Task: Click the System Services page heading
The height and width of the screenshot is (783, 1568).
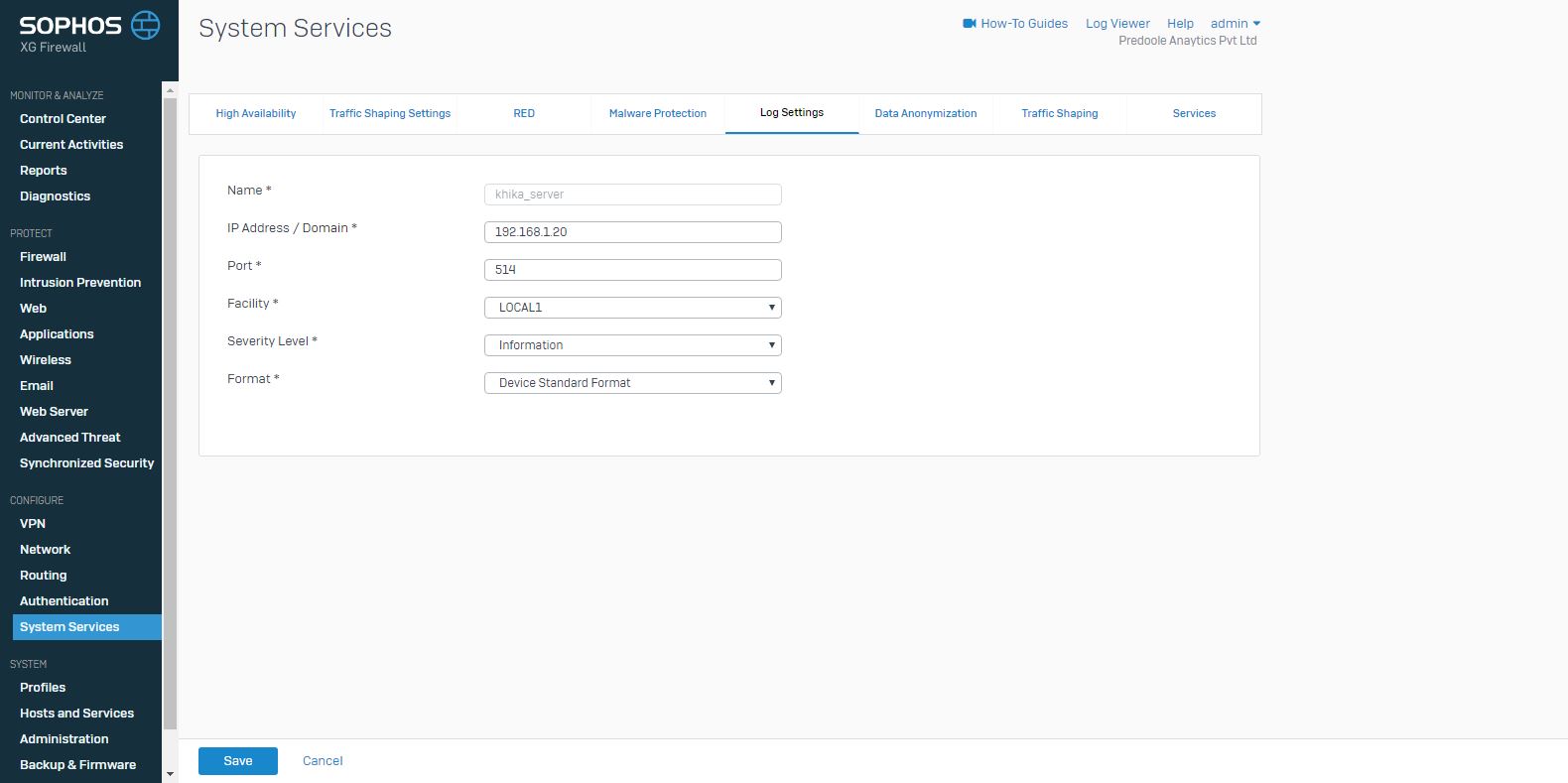Action: (x=295, y=29)
